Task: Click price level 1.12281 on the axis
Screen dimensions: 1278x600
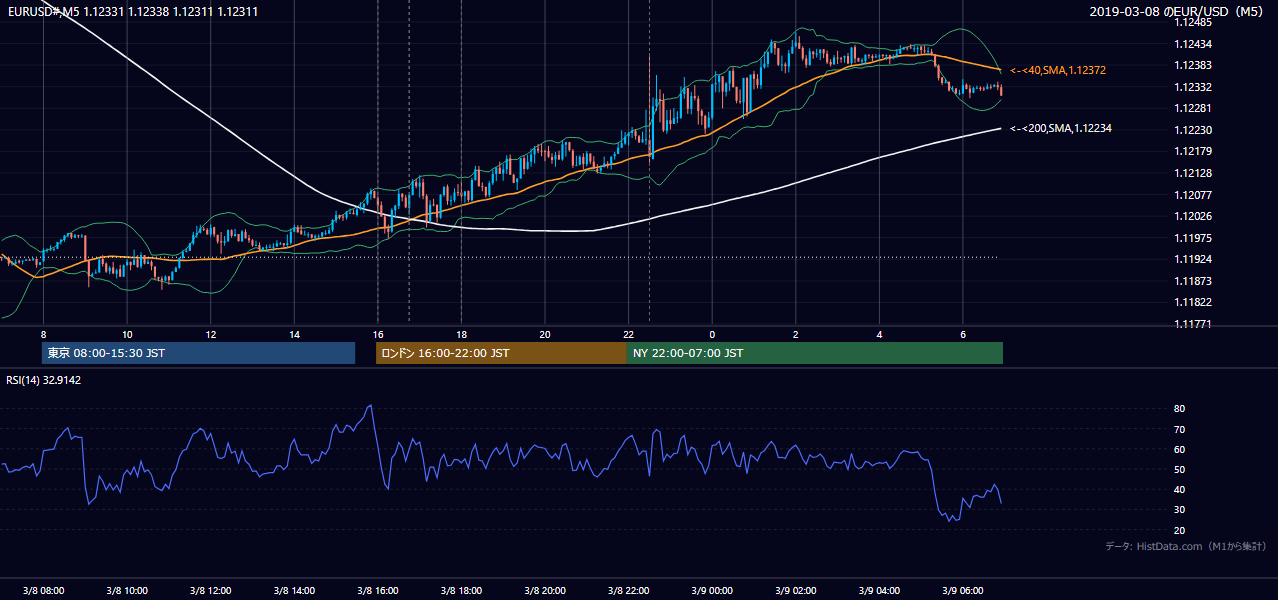Action: [1194, 108]
